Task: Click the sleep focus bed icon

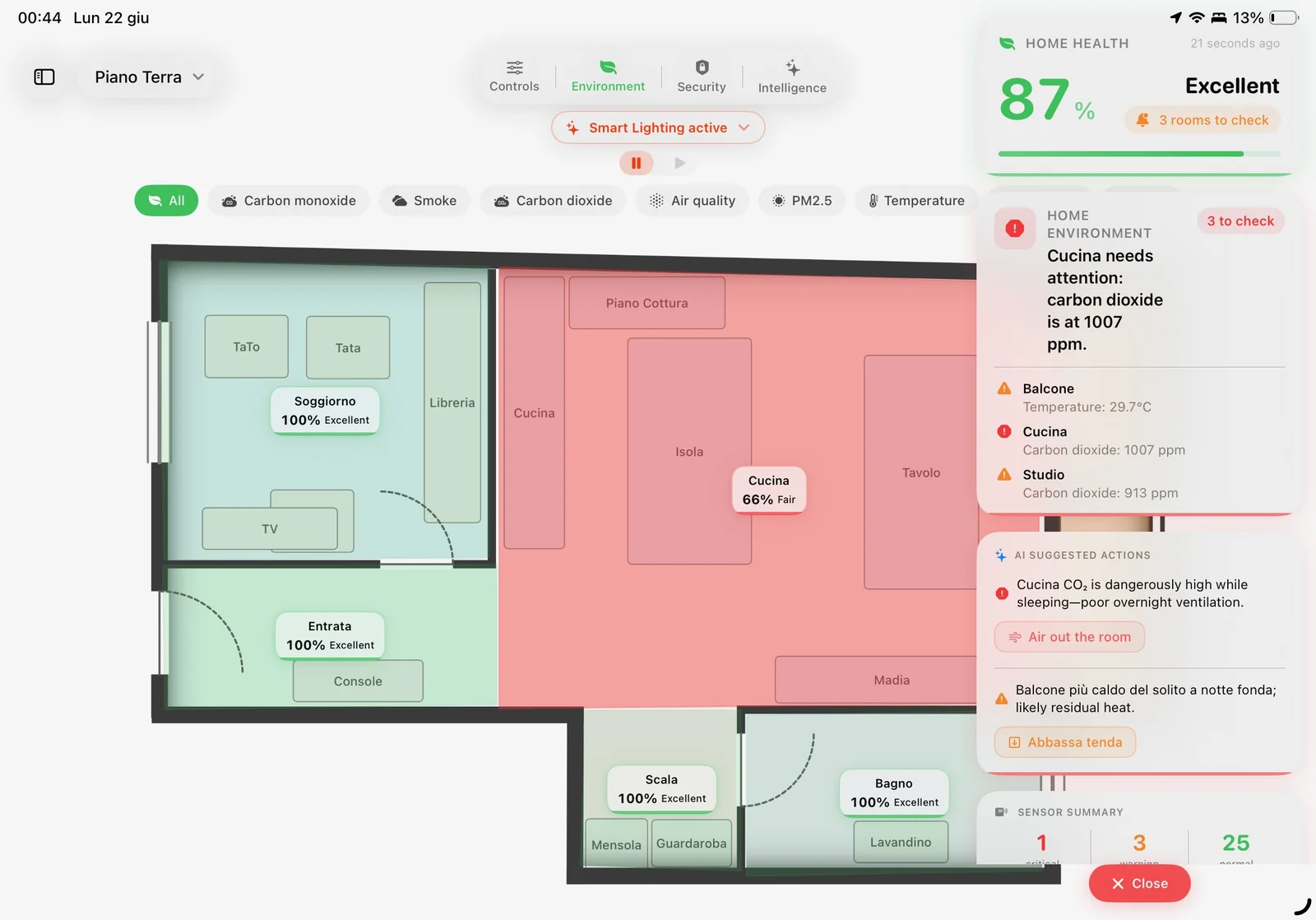Action: tap(1219, 17)
